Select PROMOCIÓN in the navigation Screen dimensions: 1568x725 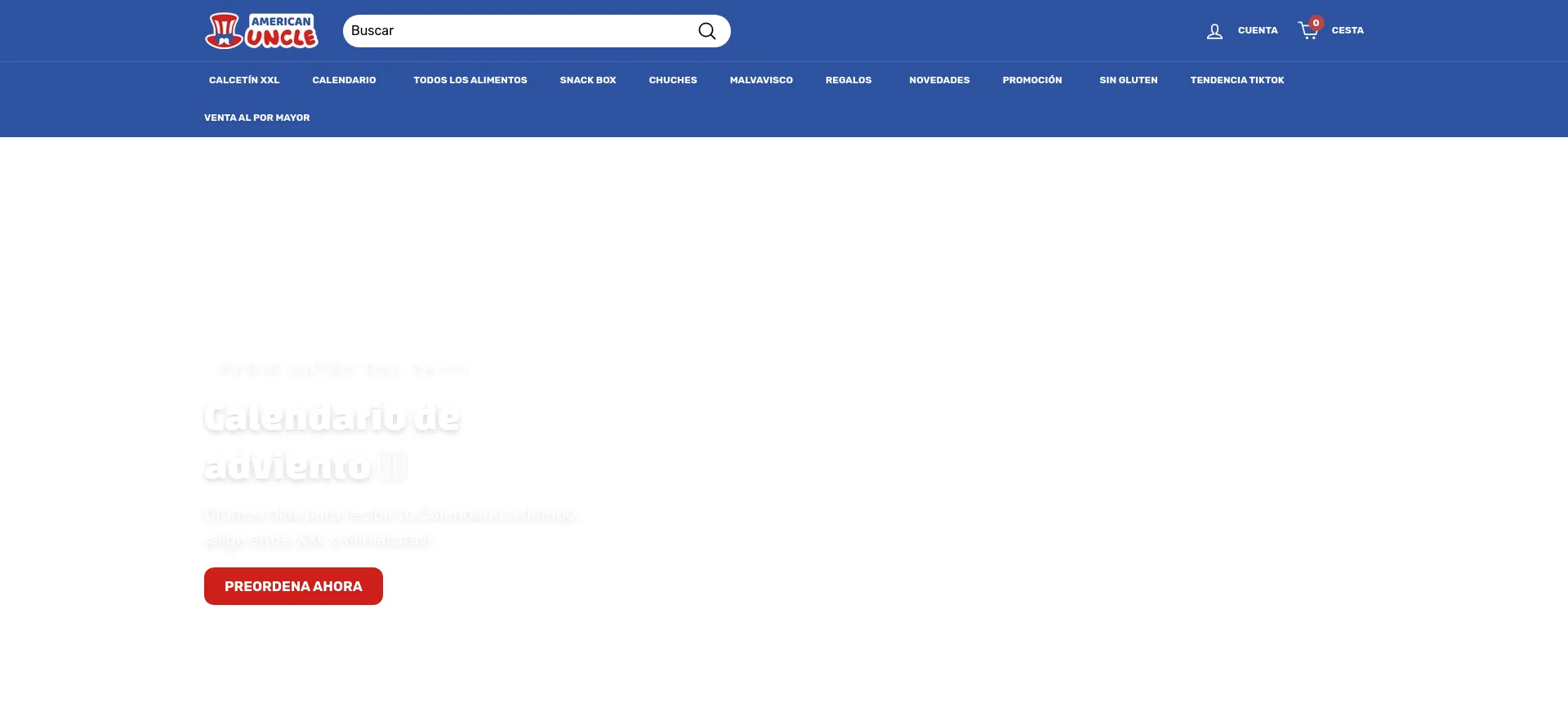click(x=1031, y=80)
